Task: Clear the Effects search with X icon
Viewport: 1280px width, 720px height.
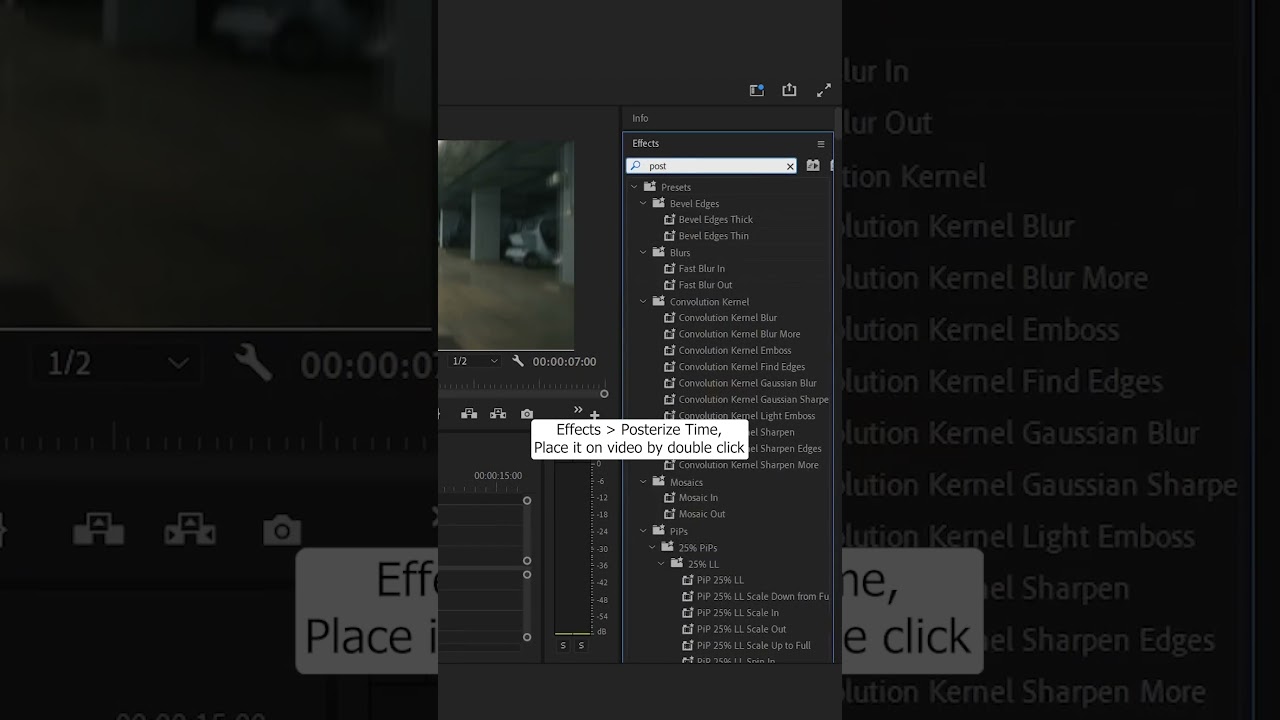Action: [790, 166]
